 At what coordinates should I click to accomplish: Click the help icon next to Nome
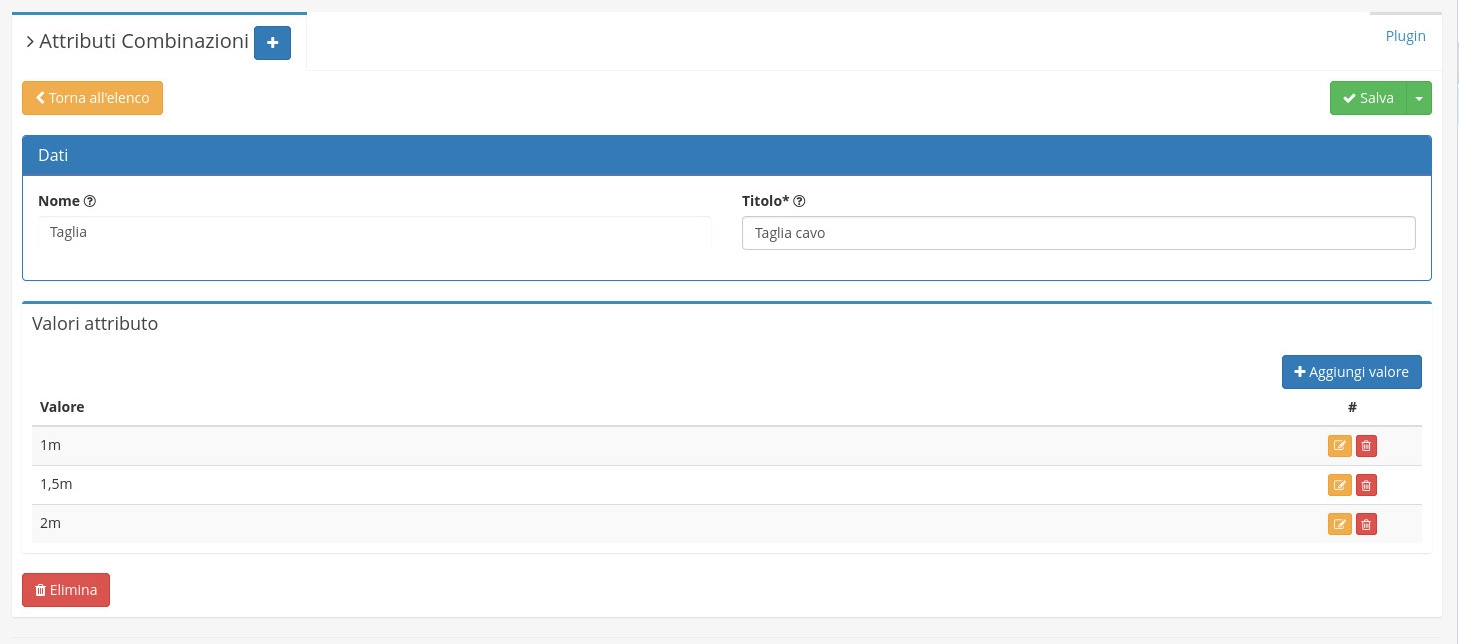click(x=90, y=201)
